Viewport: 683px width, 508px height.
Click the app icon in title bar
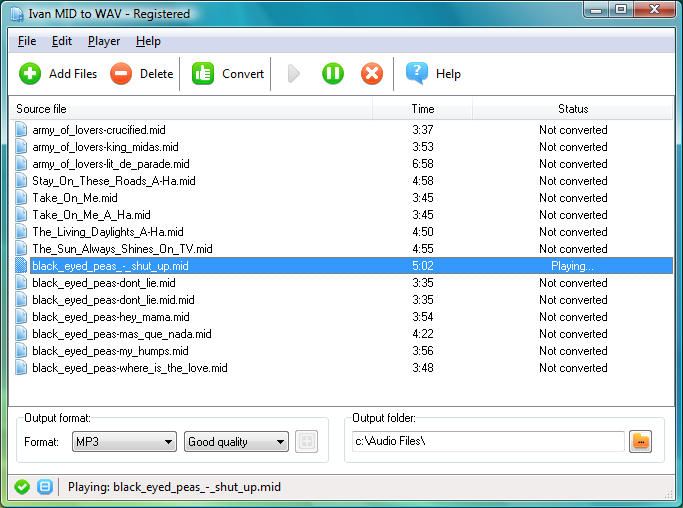17,14
